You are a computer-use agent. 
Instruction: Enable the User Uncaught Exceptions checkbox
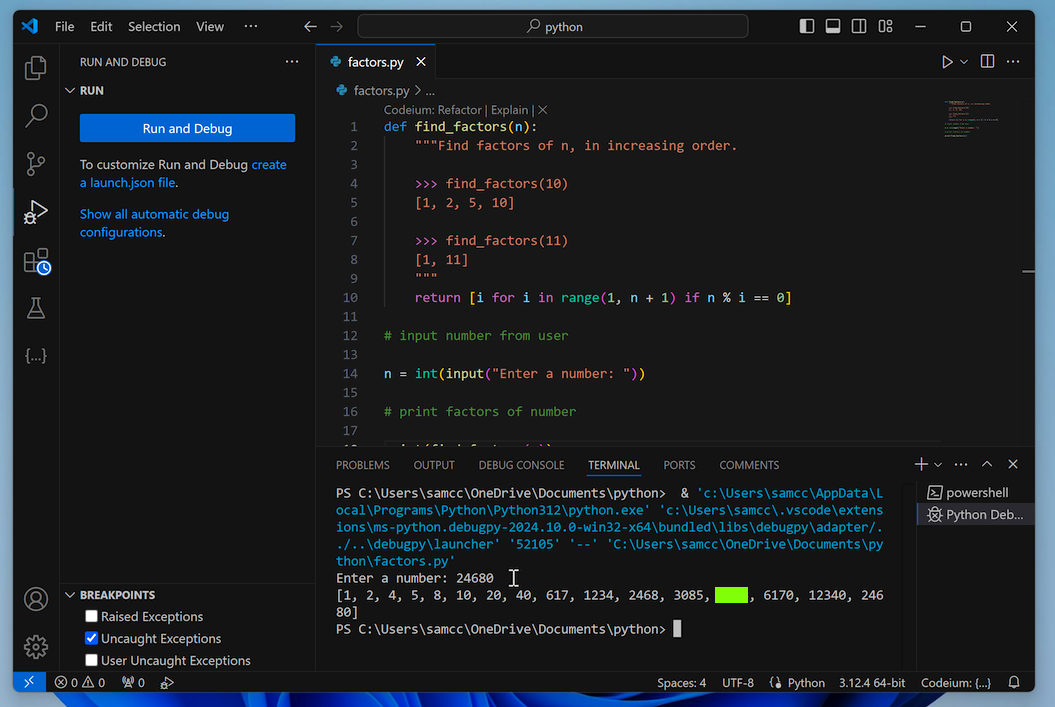(x=92, y=661)
